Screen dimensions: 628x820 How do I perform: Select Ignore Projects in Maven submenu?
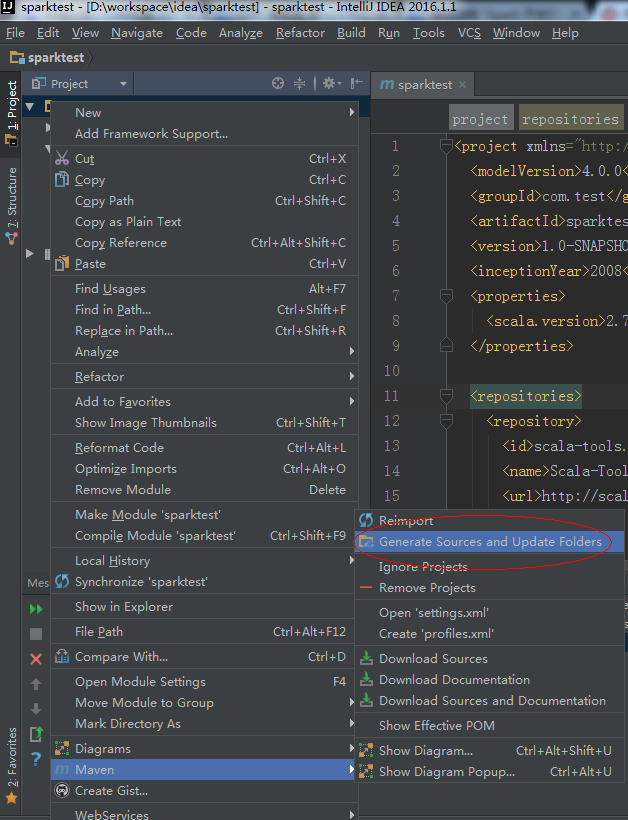[x=490, y=567]
